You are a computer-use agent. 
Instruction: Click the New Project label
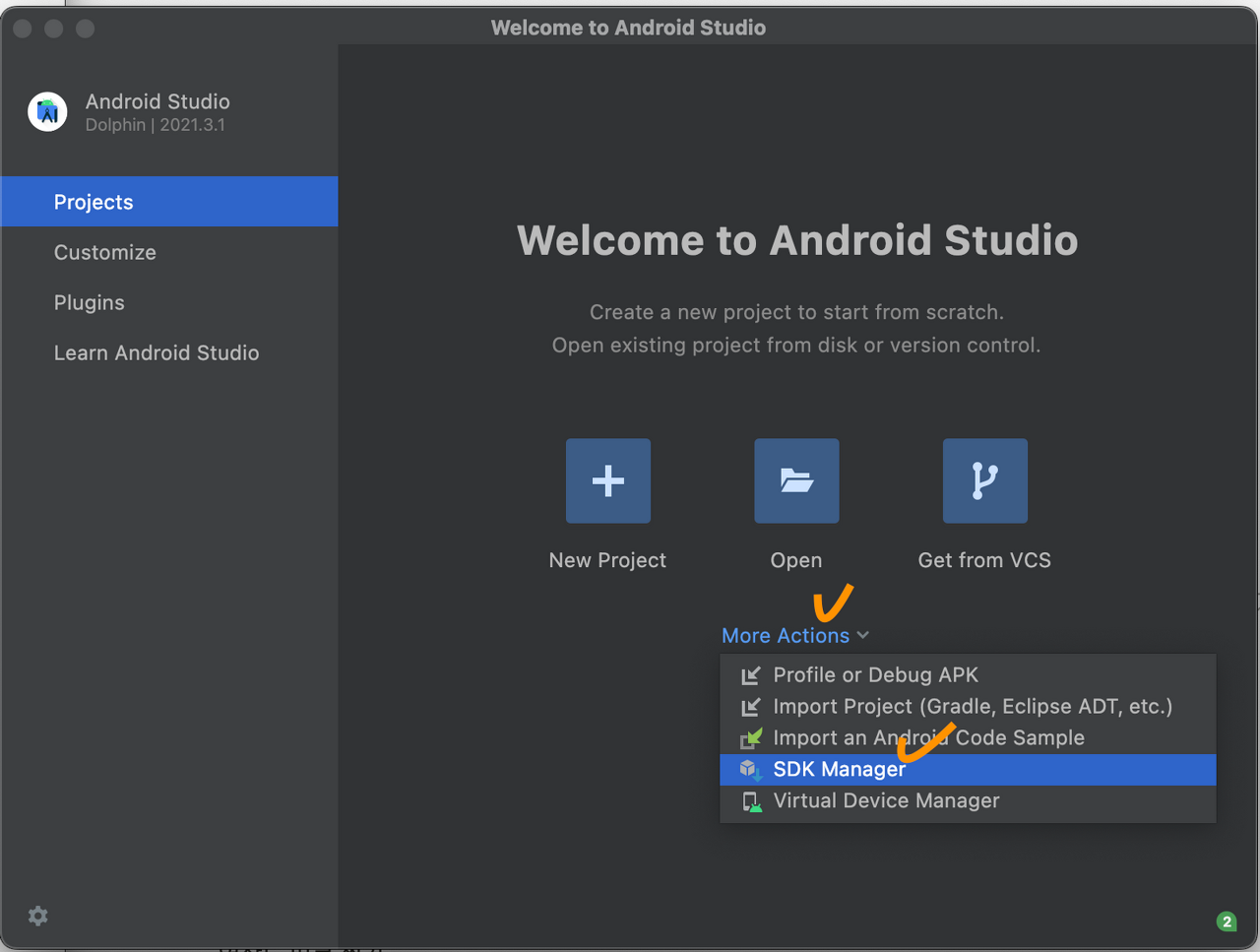pyautogui.click(x=607, y=560)
